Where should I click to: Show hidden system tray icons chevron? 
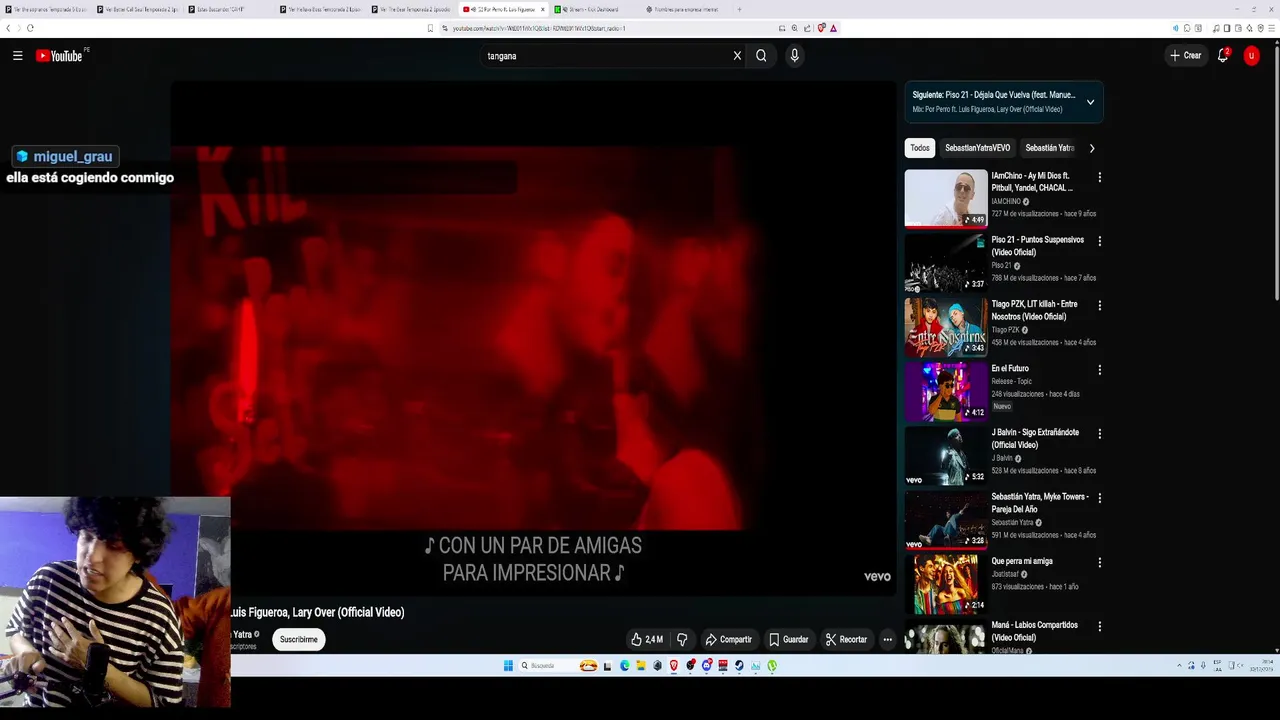click(1179, 666)
